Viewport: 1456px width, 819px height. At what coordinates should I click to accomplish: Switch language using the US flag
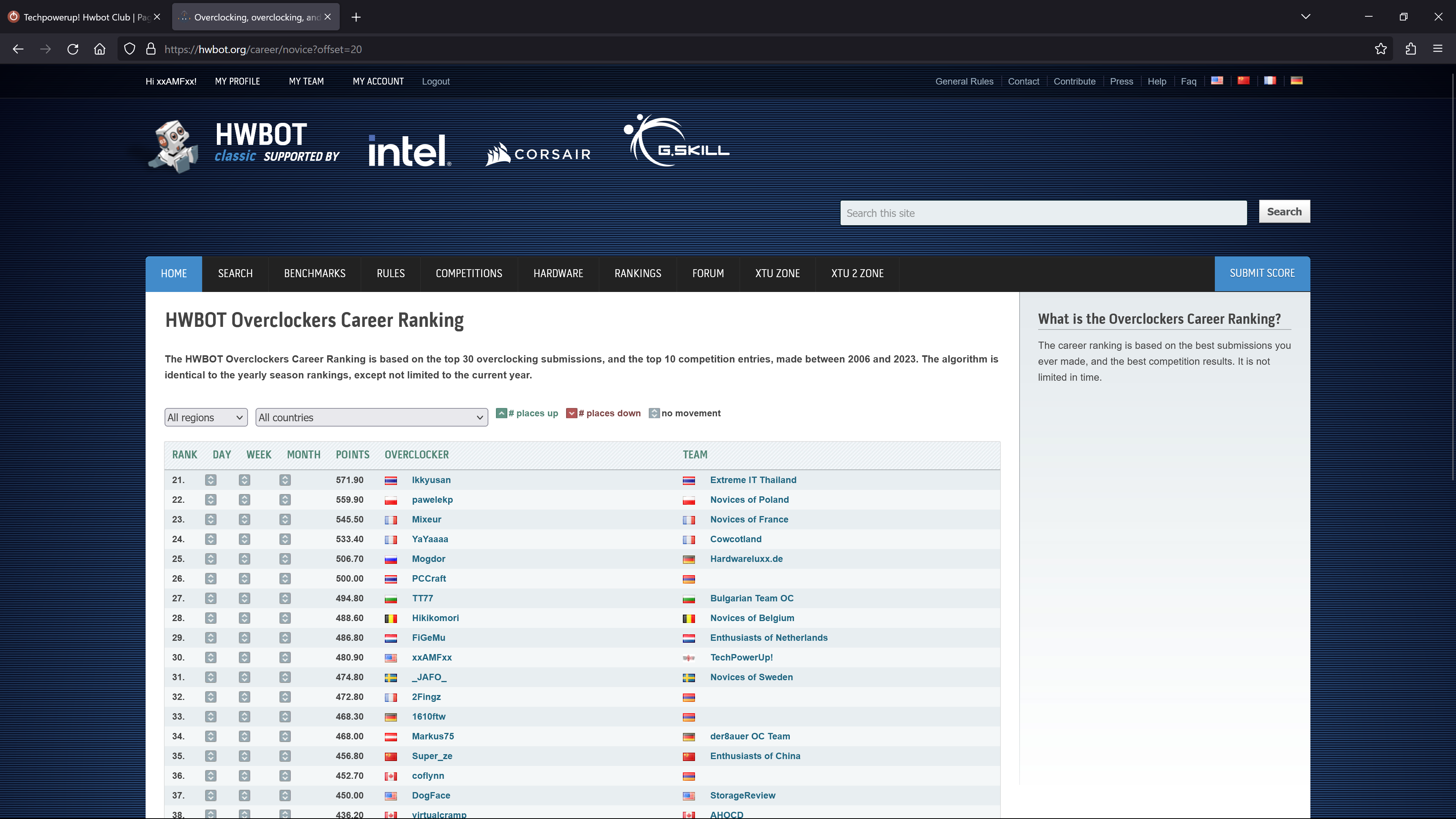(x=1217, y=80)
